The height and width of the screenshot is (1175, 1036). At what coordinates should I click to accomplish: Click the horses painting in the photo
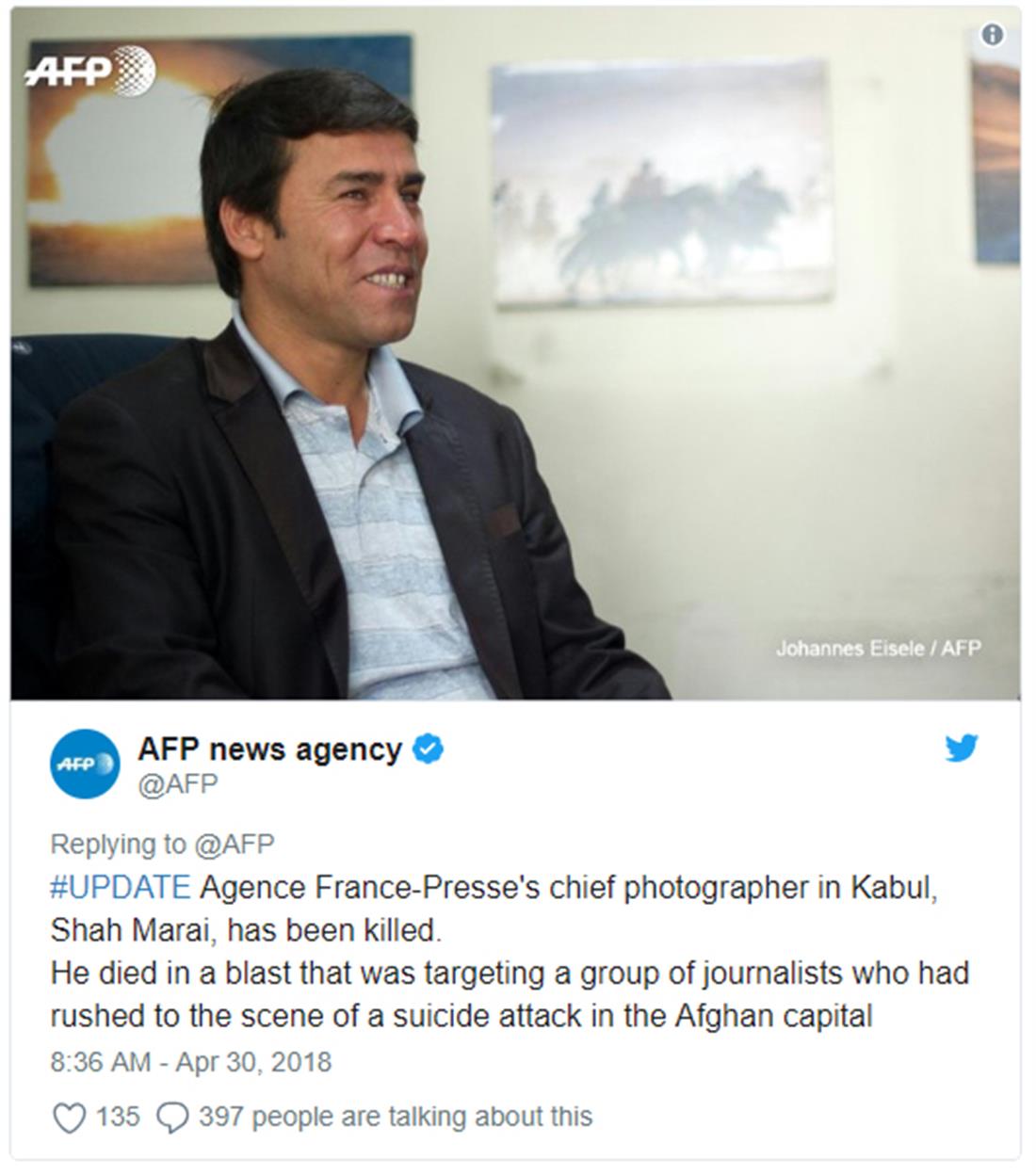tap(662, 184)
